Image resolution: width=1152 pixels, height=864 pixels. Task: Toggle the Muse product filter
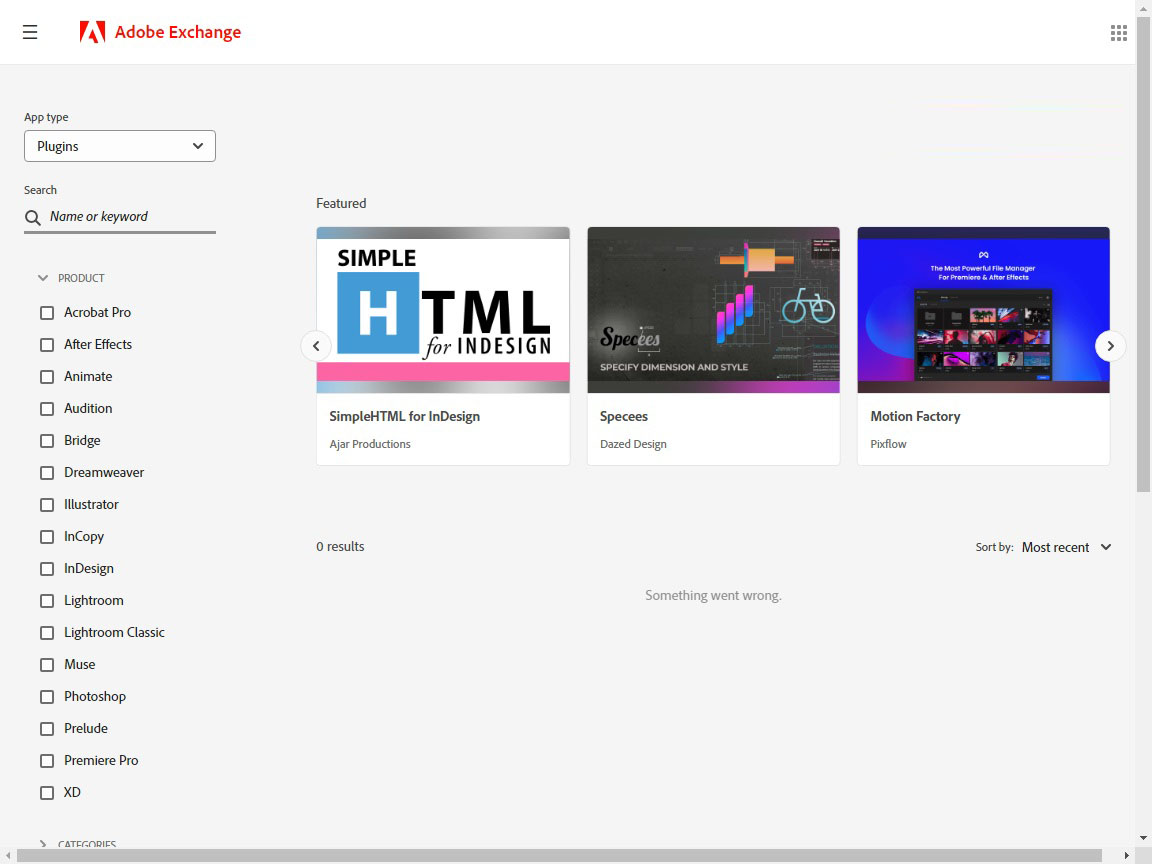(x=47, y=665)
